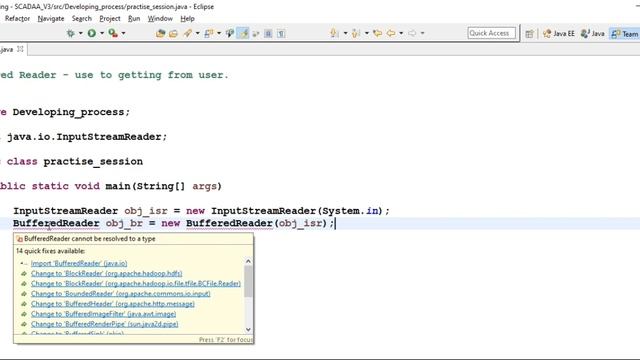
Task: Click the quick fix popup scrollbar thumb
Action: click(248, 282)
